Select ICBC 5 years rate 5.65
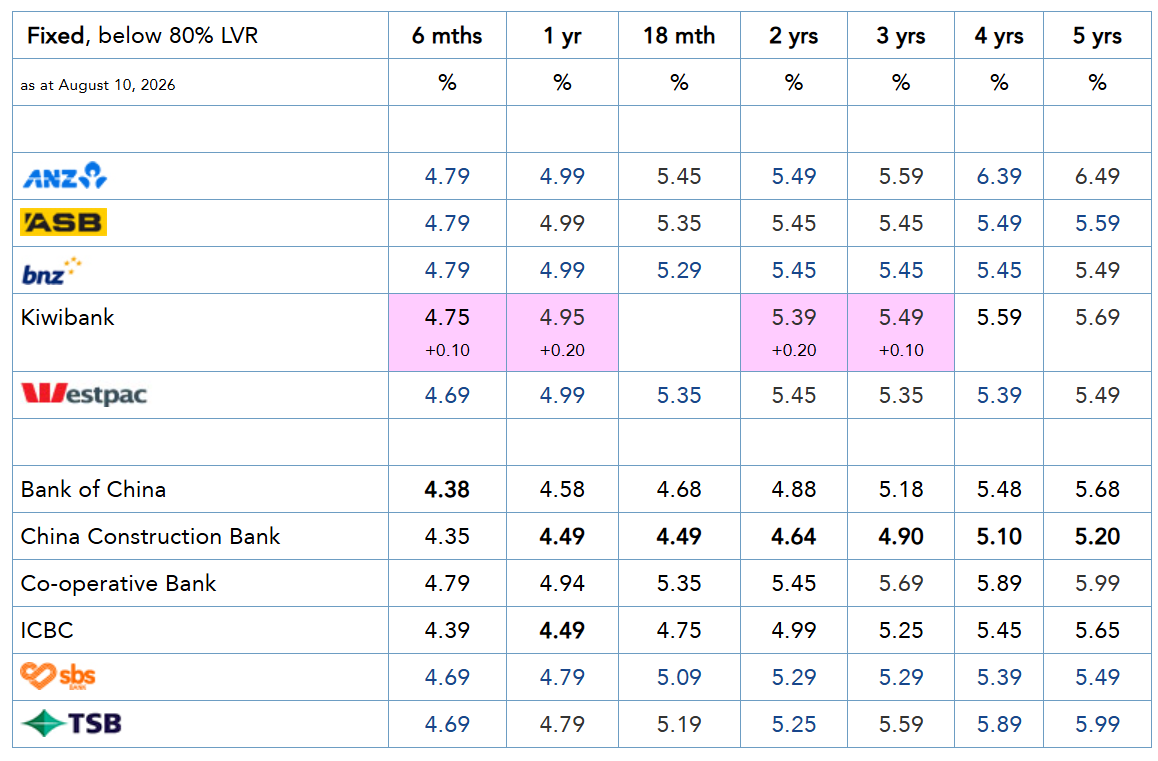Screen dimensions: 1158x761 (x=1097, y=630)
